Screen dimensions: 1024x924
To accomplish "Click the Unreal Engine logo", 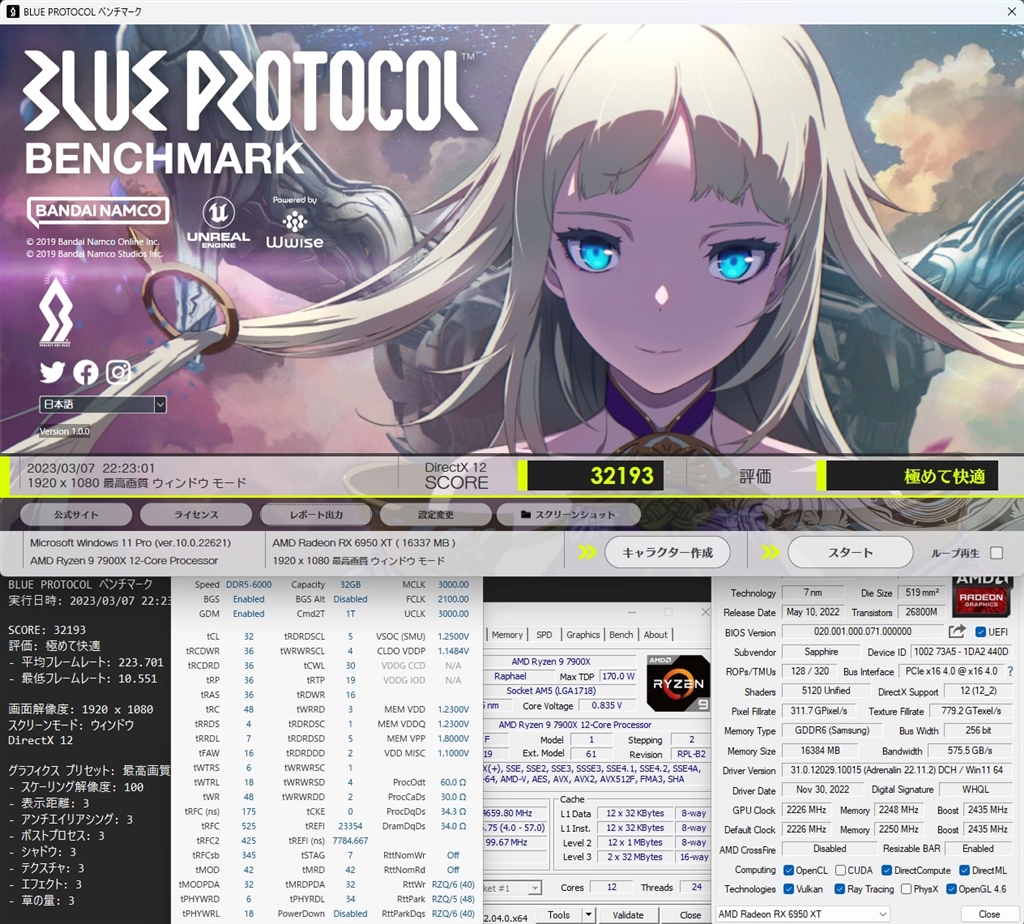I will 218,223.
